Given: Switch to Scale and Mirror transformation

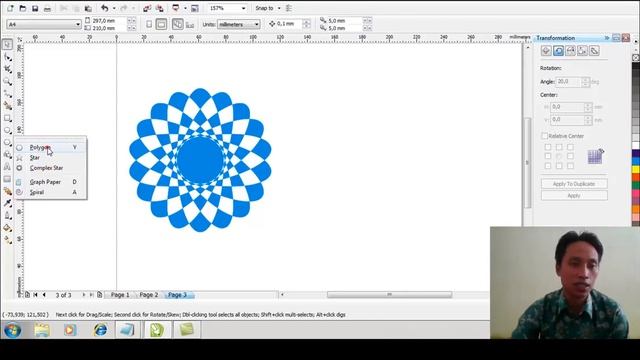Looking at the screenshot, I should click(570, 51).
